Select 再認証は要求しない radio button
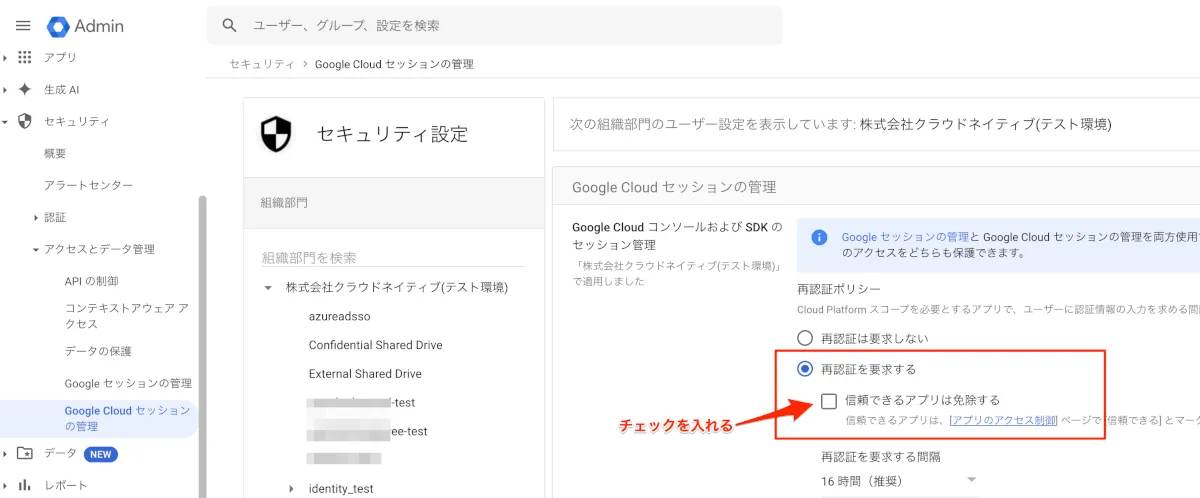 [x=805, y=338]
